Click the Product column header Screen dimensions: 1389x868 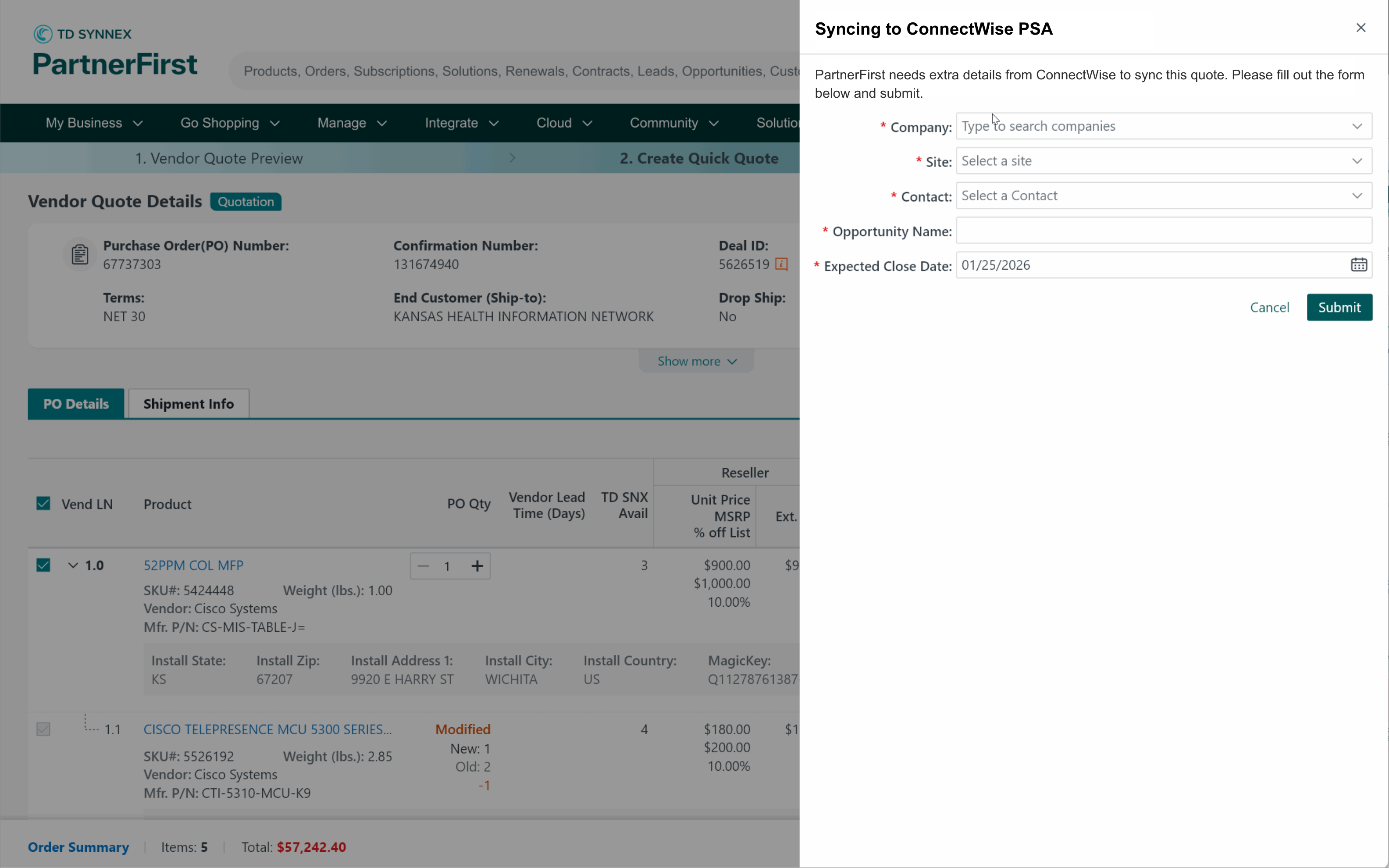click(x=167, y=504)
